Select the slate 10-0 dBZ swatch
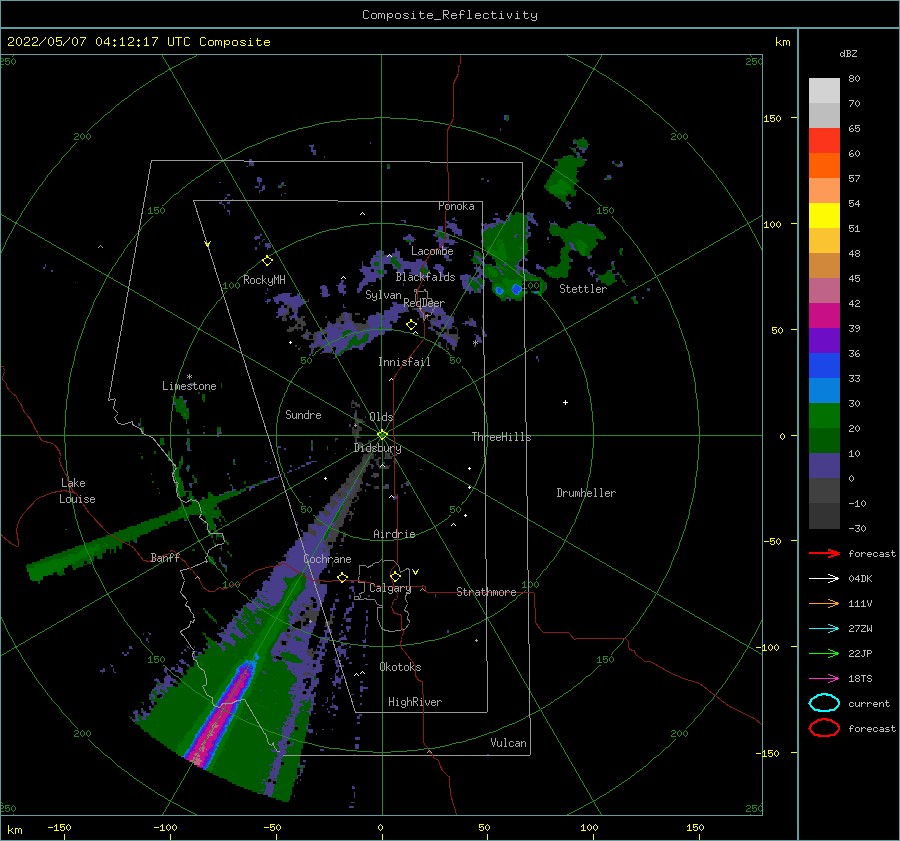 (824, 466)
